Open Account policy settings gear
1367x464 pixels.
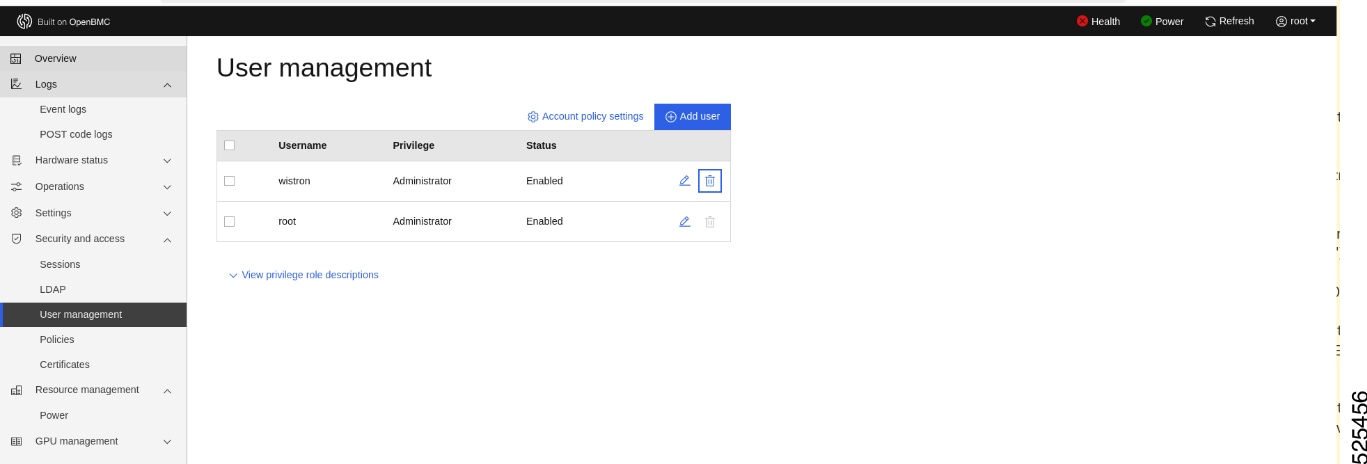(534, 117)
